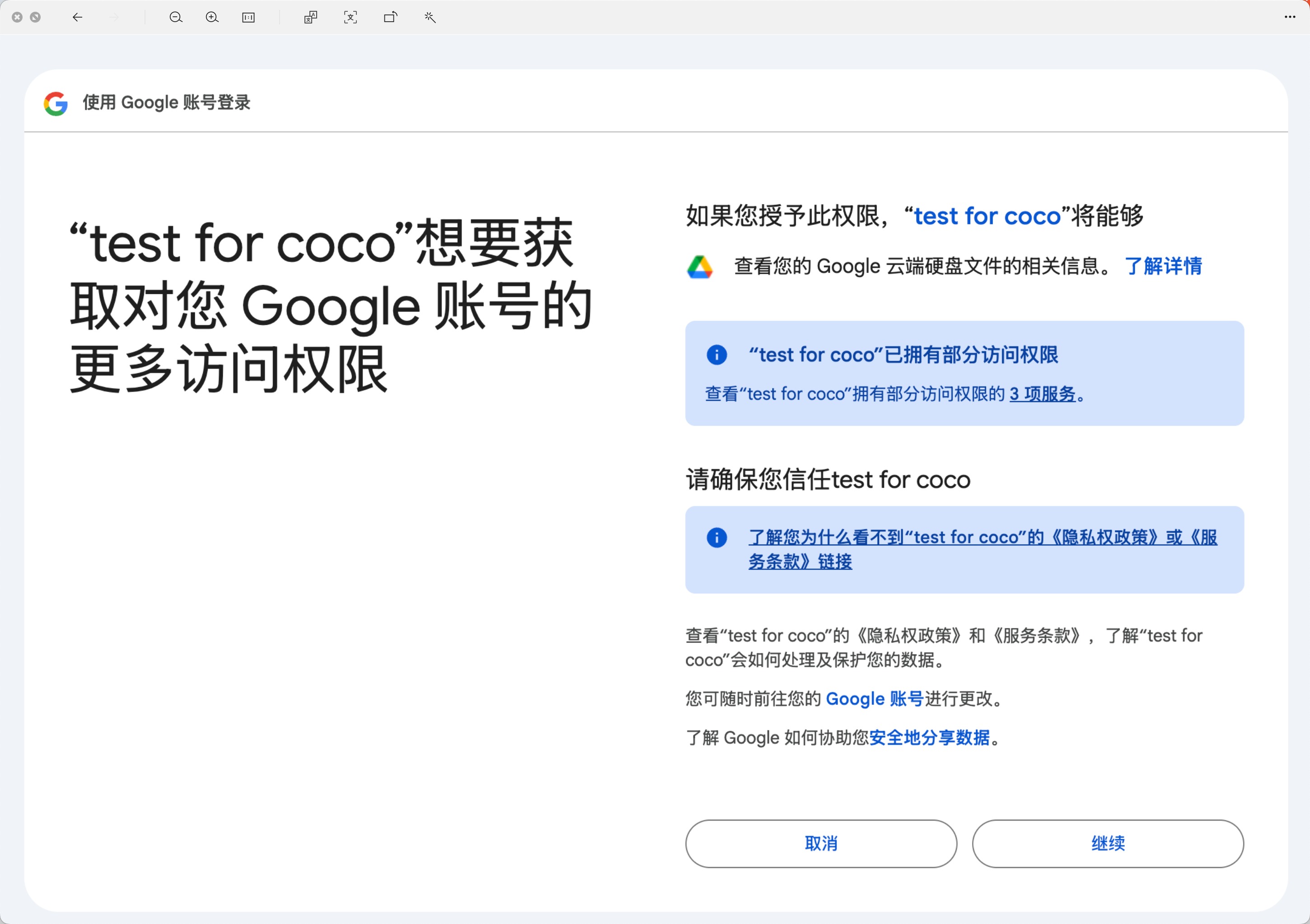The height and width of the screenshot is (924, 1310).
Task: Open the 安全地分享数据 link
Action: point(929,737)
